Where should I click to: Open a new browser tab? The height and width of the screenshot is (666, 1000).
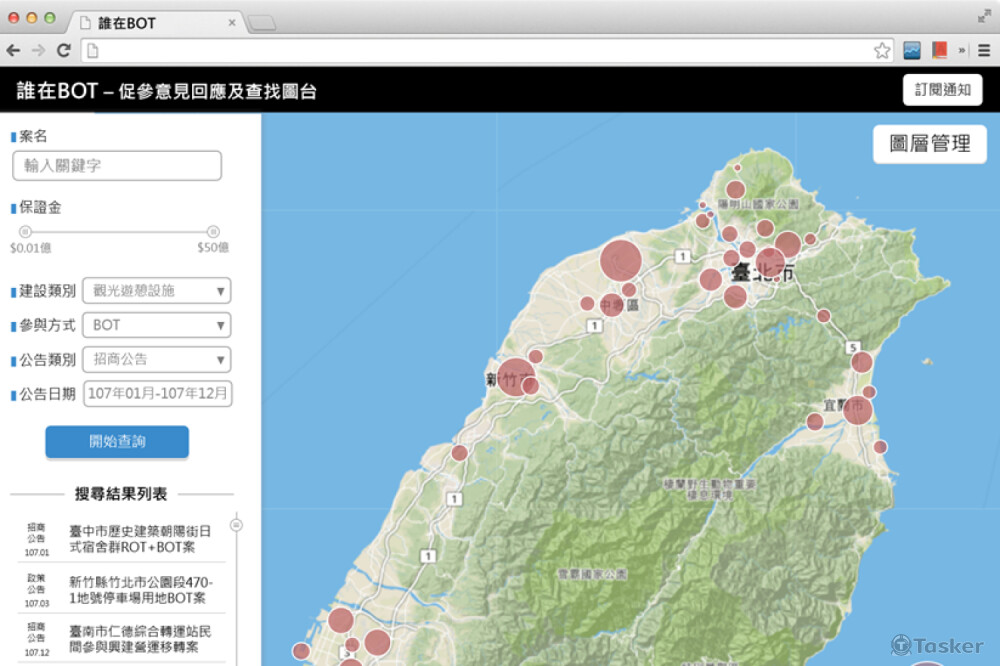click(262, 23)
